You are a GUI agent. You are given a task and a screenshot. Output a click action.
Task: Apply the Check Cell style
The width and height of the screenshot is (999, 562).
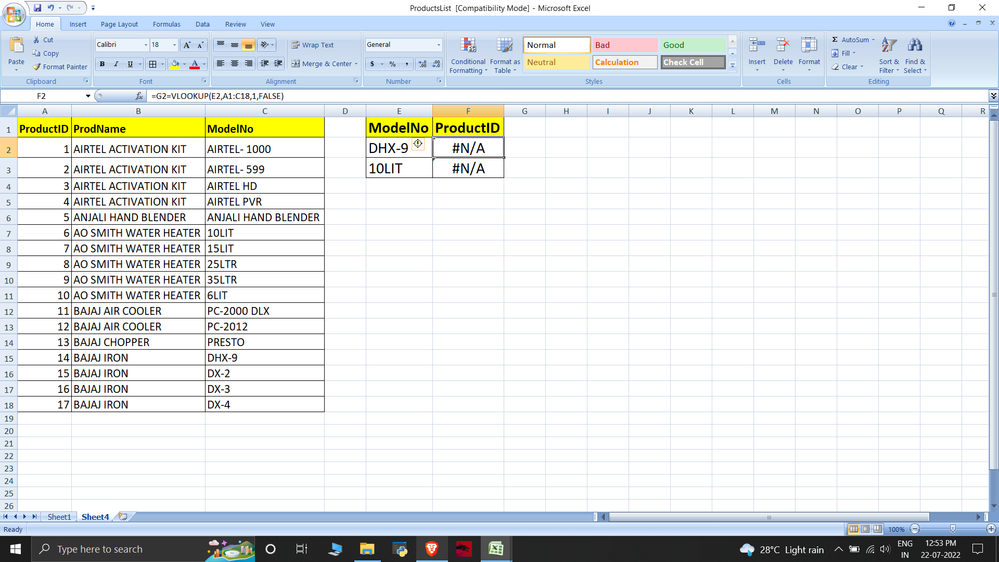point(693,62)
